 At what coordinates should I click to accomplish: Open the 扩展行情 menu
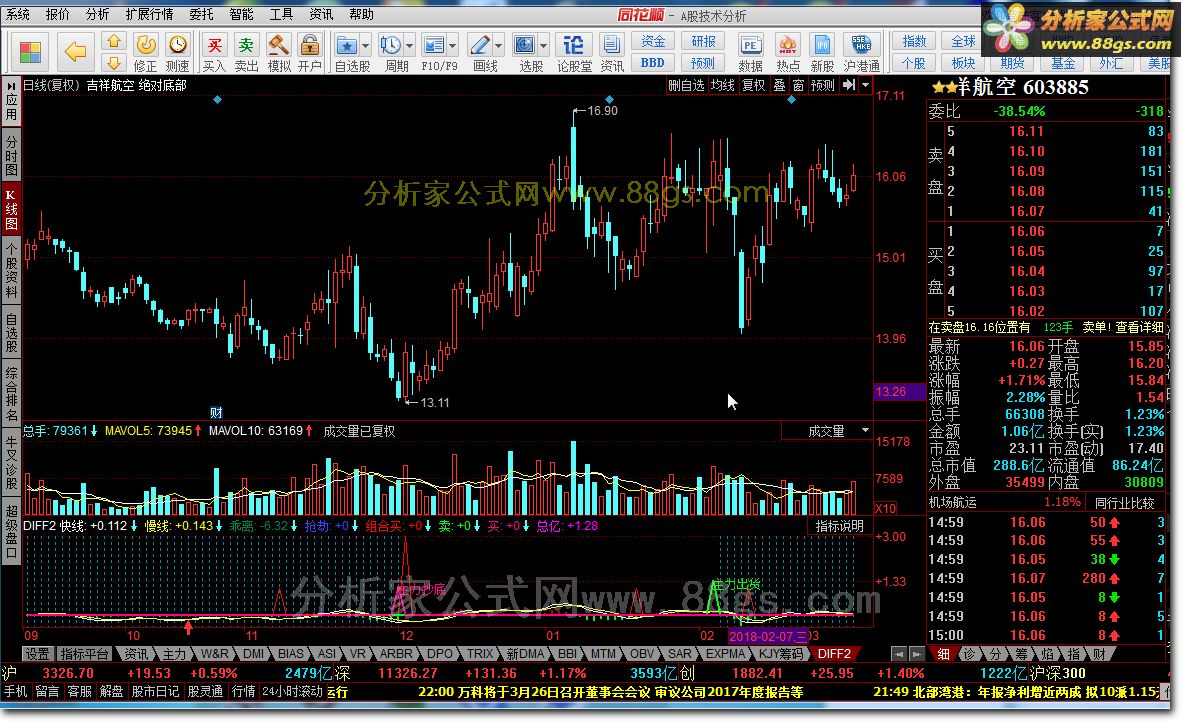(x=149, y=14)
